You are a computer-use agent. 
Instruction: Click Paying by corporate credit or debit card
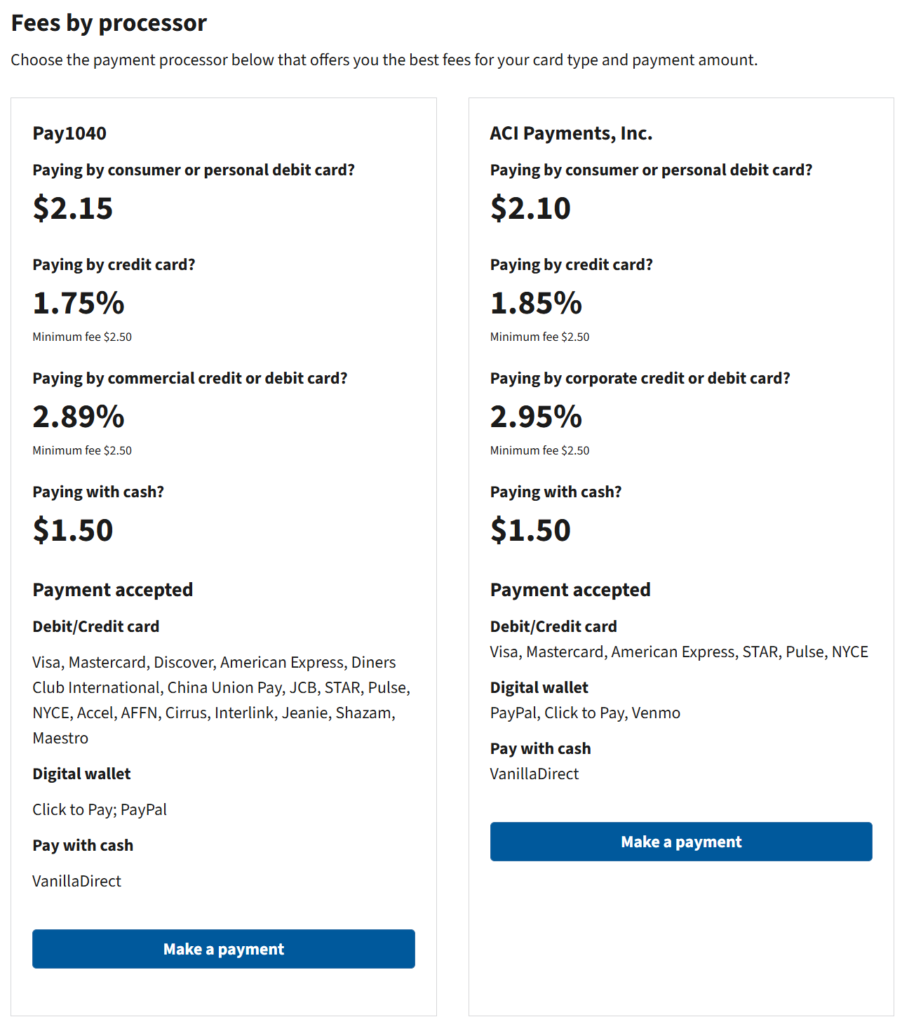tap(640, 379)
